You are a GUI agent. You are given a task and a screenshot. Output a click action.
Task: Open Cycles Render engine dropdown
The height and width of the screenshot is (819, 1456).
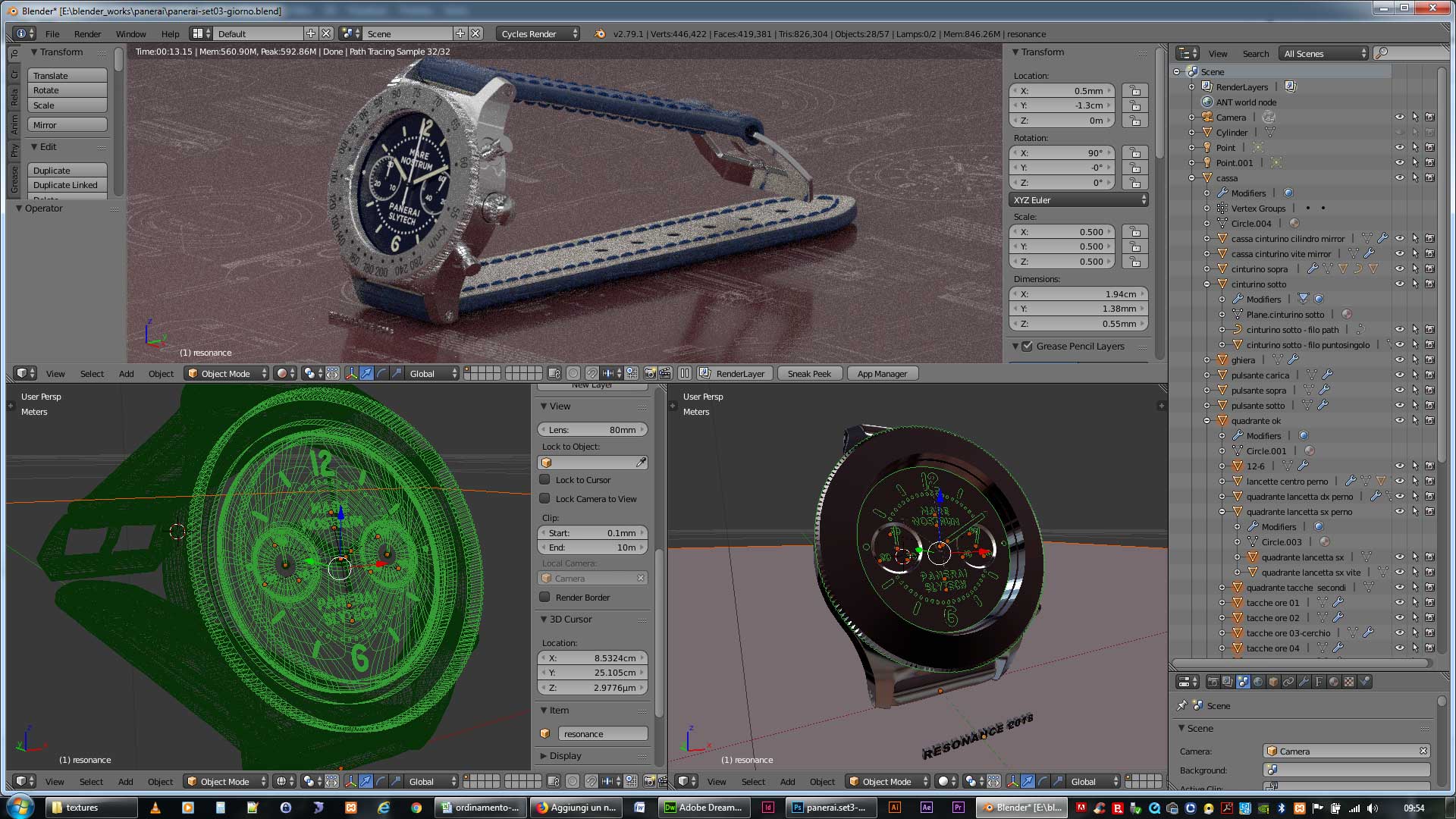[x=538, y=33]
